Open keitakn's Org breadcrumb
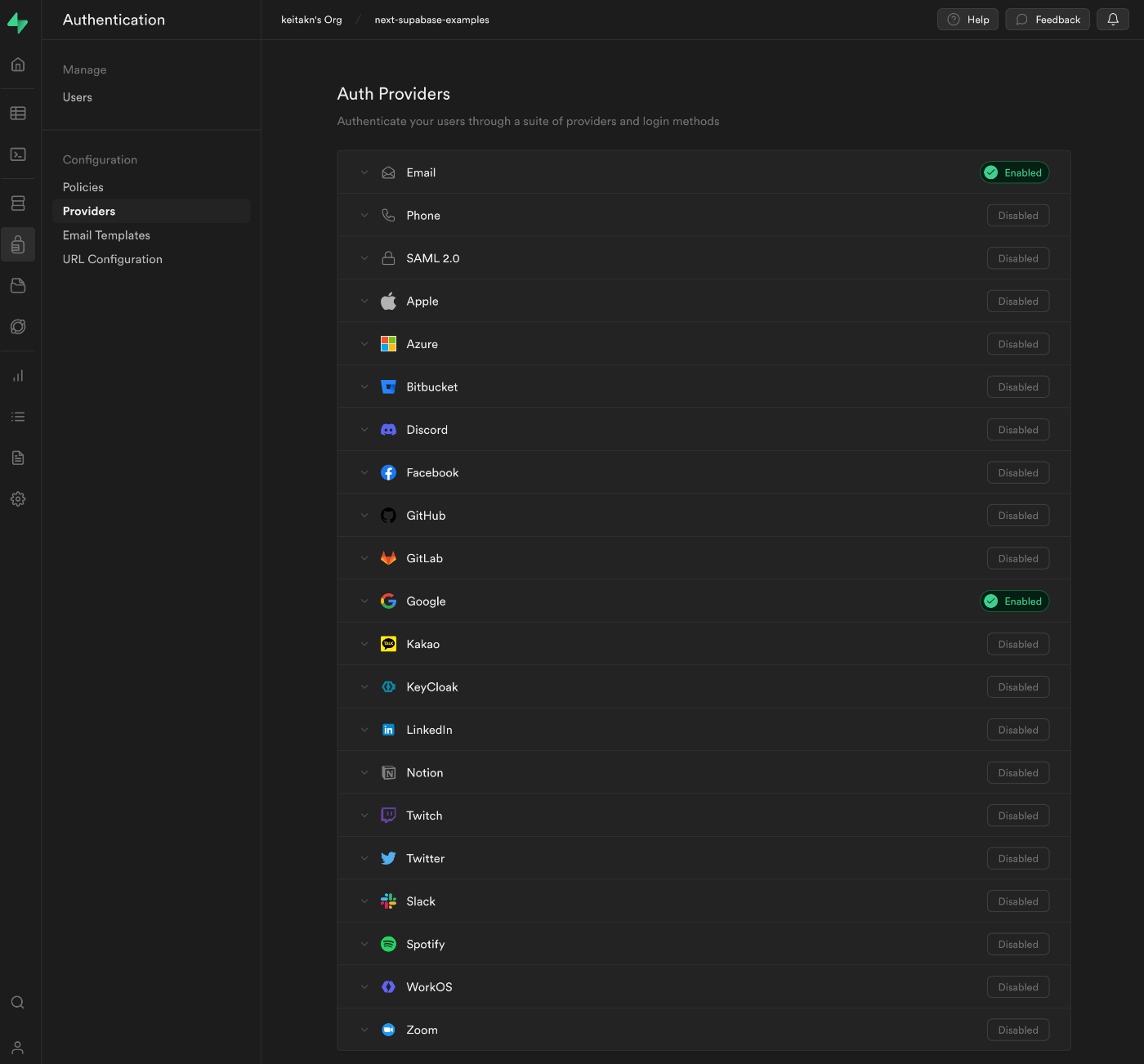 tap(311, 20)
